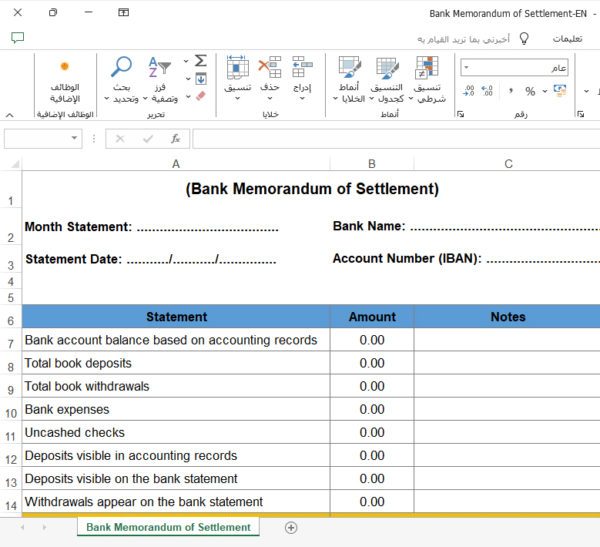The width and height of the screenshot is (600, 547).
Task: Add a new sheet with plus button
Action: tap(291, 527)
